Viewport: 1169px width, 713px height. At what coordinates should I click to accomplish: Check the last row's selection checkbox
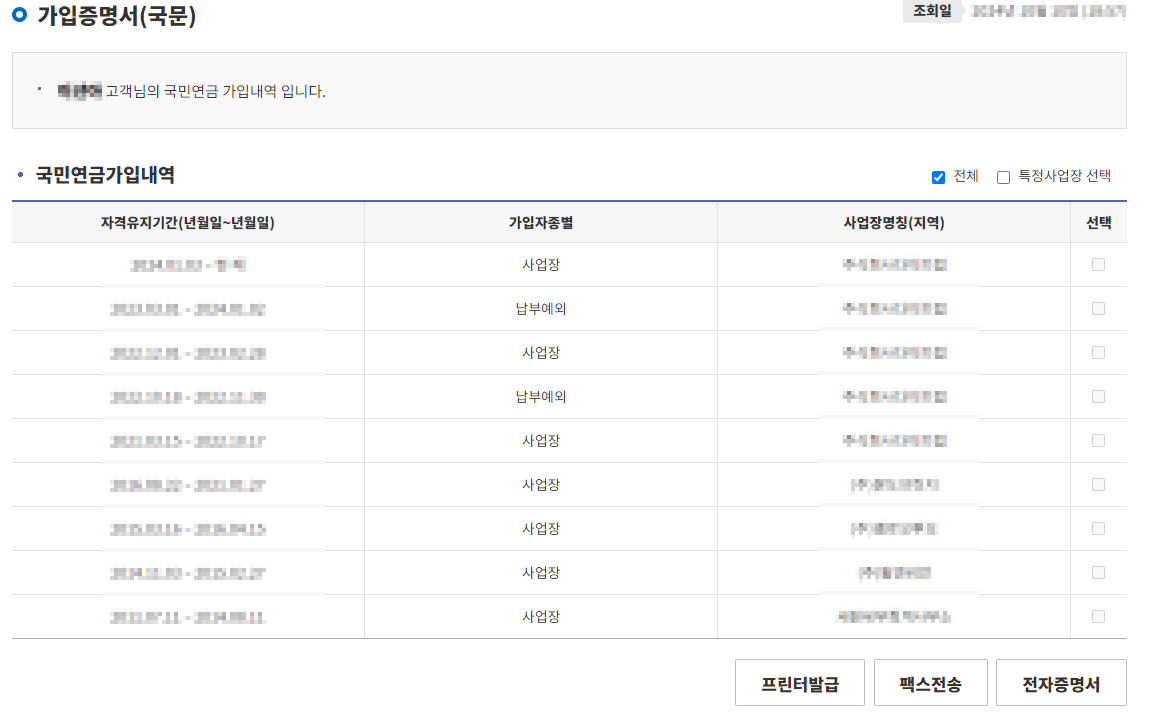coord(1100,616)
